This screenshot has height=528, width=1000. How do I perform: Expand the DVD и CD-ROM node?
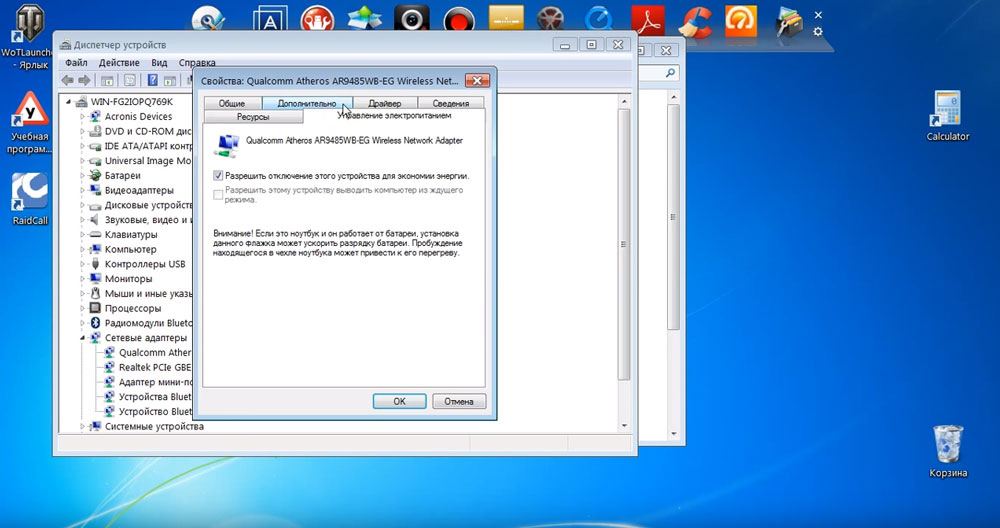(82, 131)
